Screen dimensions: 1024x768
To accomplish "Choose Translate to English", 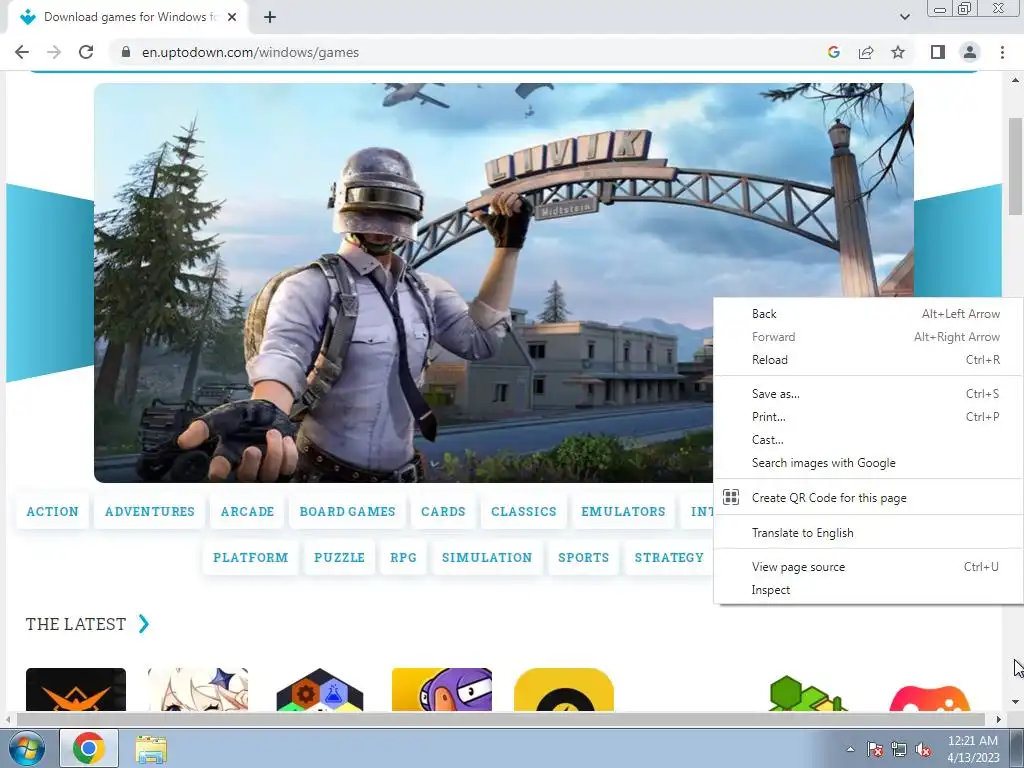I will [869, 533].
